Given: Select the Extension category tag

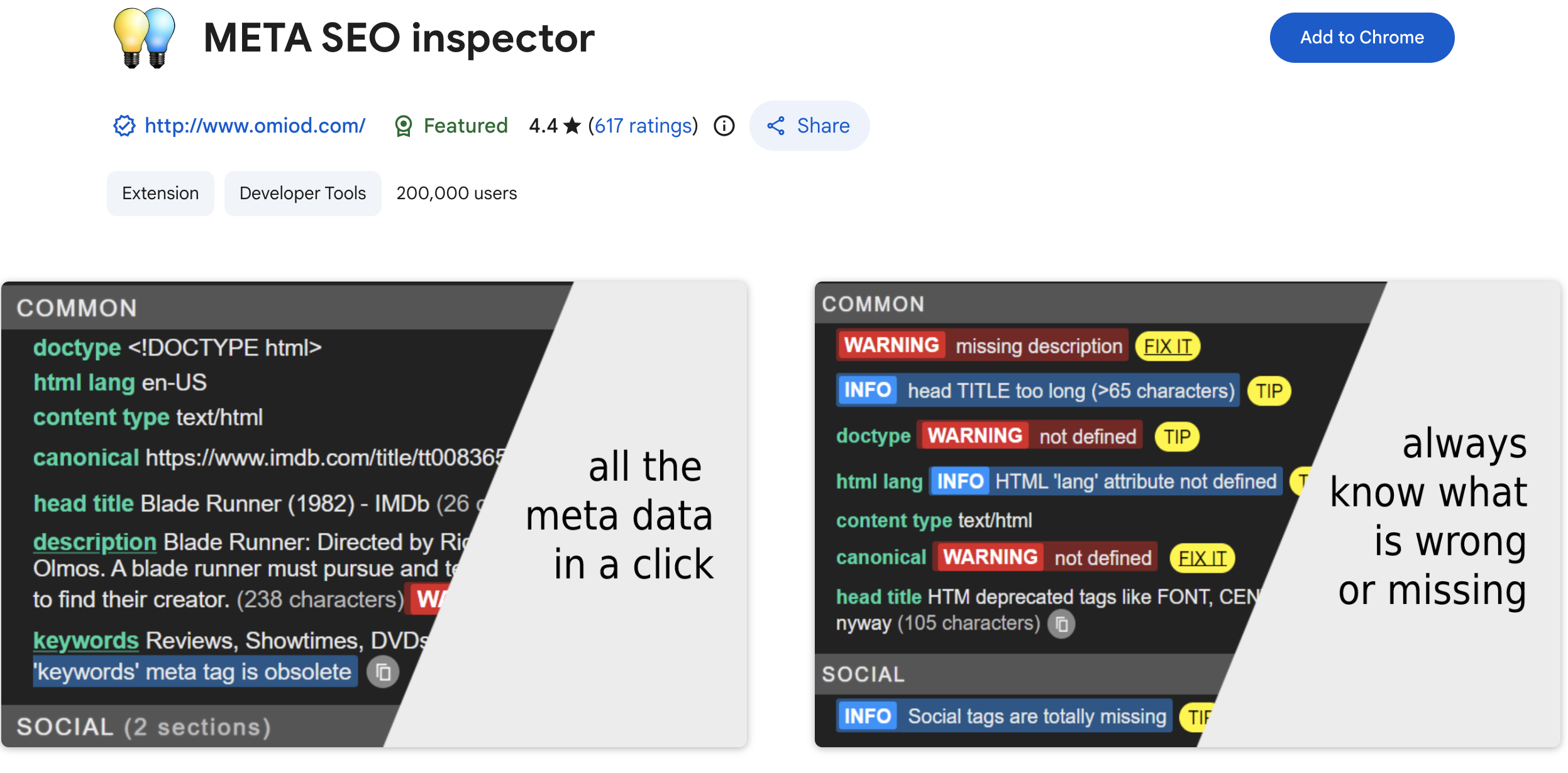Looking at the screenshot, I should point(160,193).
